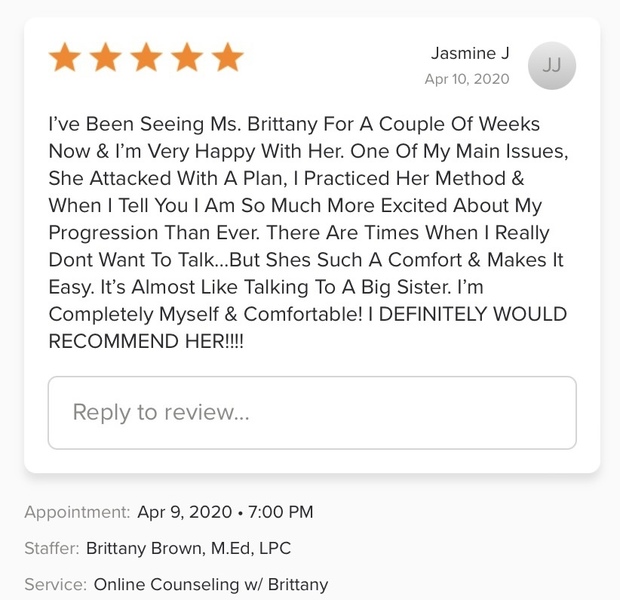
Task: Click the review date Apr 10, 2020
Action: [467, 79]
